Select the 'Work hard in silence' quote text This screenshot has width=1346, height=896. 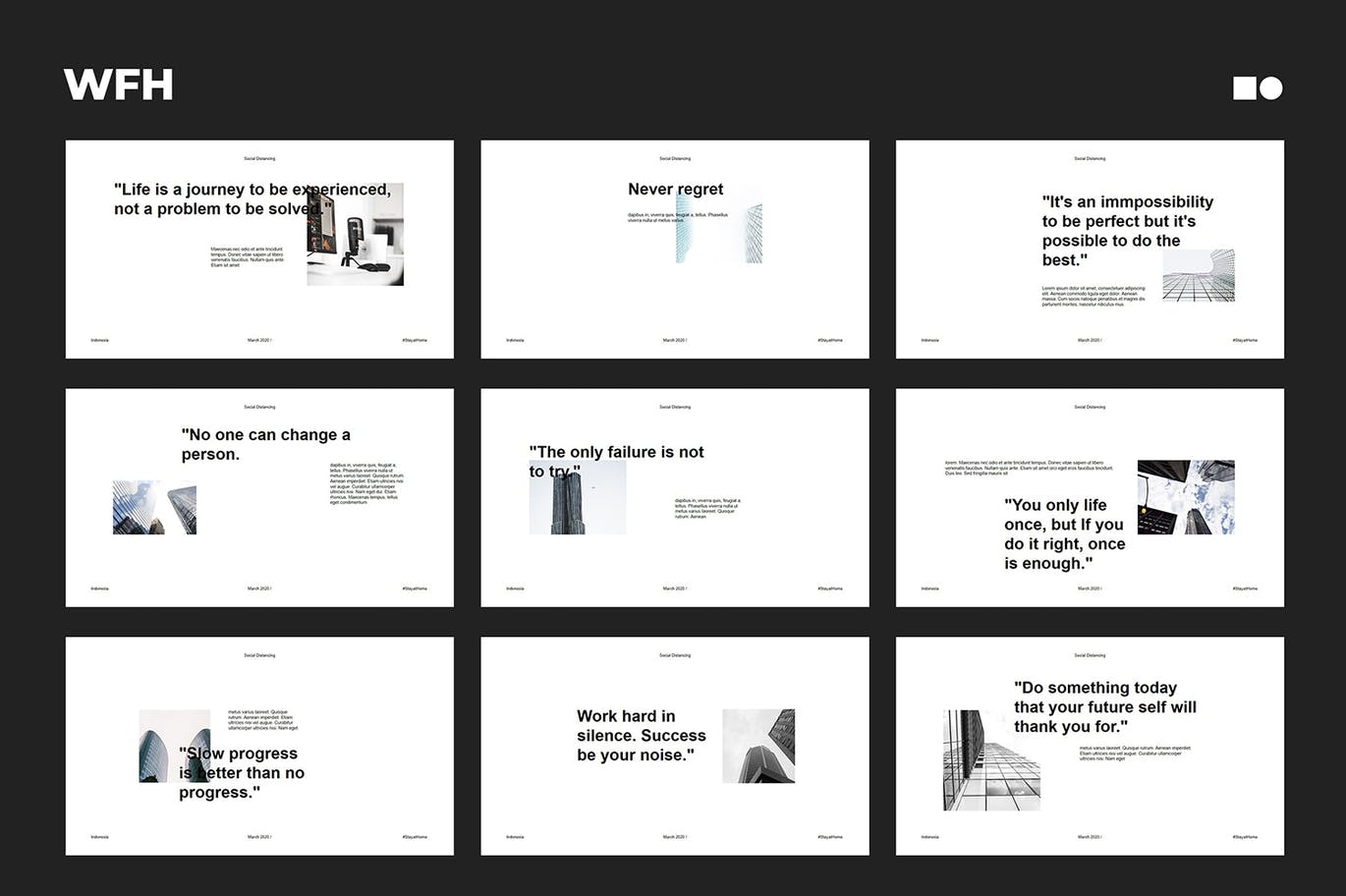(641, 735)
